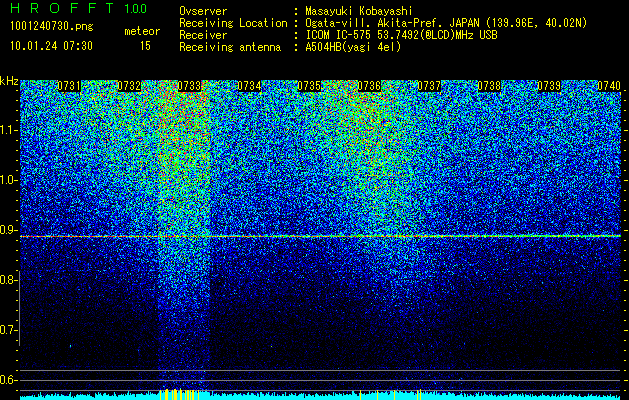Click the HROFFT 1.0.0 title text
Image resolution: width=629 pixels, height=400 pixels.
pyautogui.click(x=79, y=8)
